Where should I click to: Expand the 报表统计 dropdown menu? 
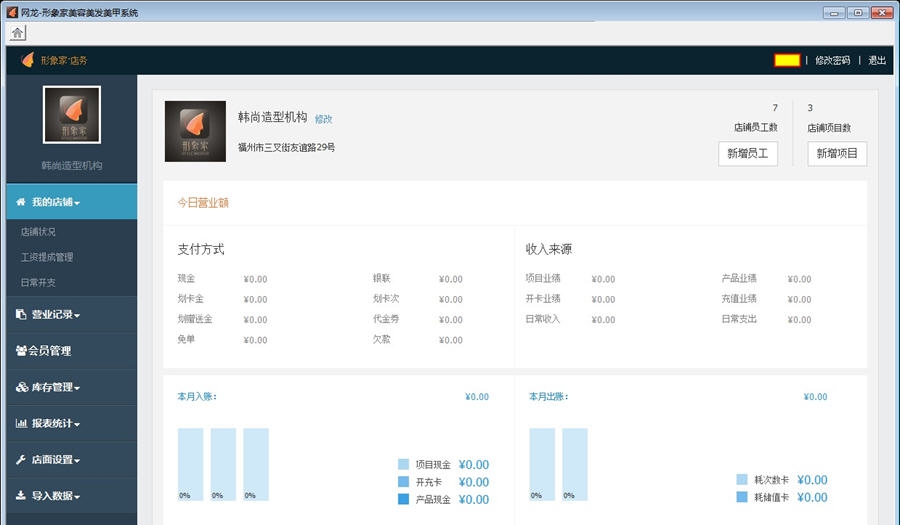click(x=56, y=424)
